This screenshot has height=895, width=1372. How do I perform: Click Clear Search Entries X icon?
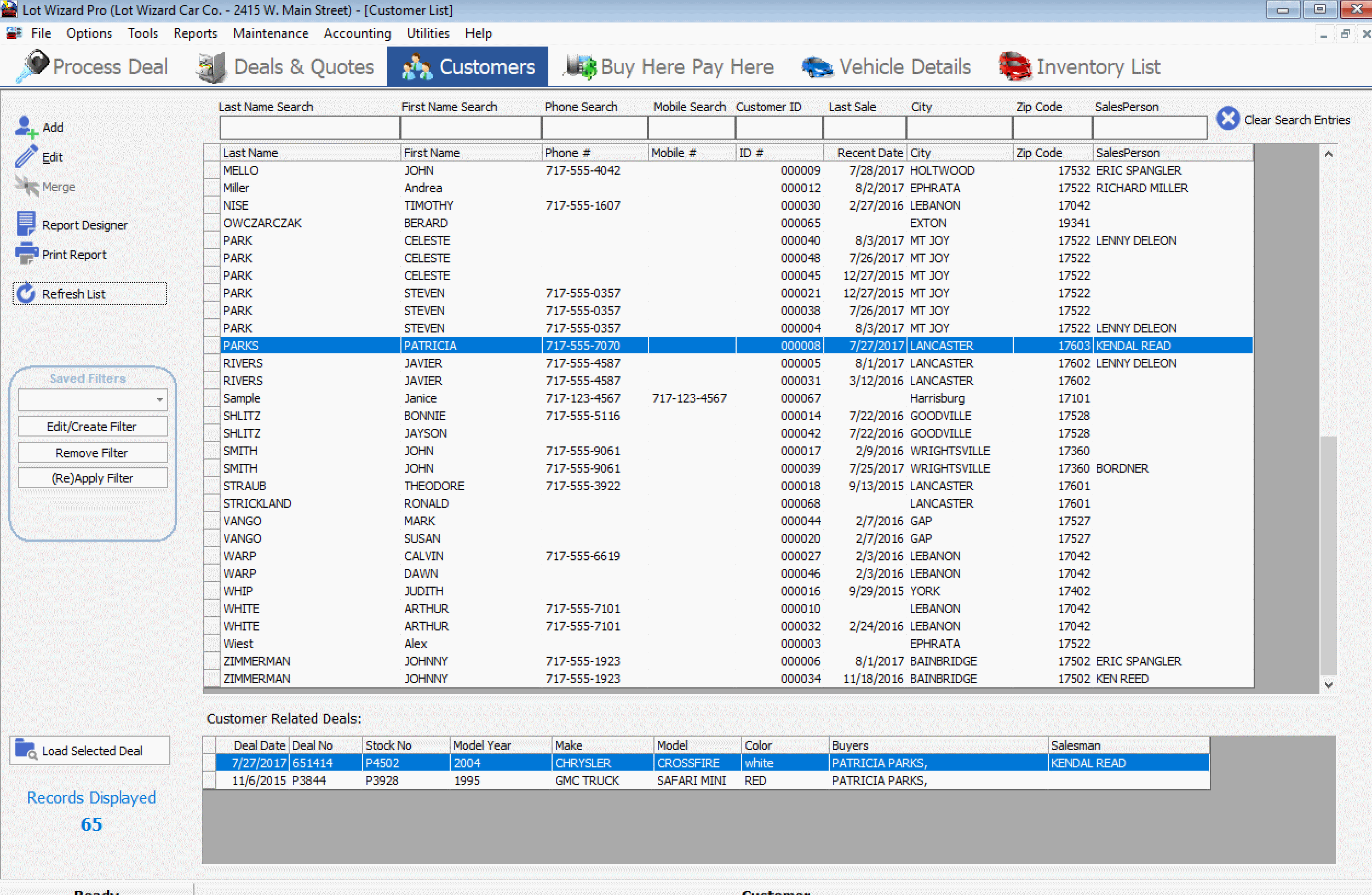point(1228,119)
